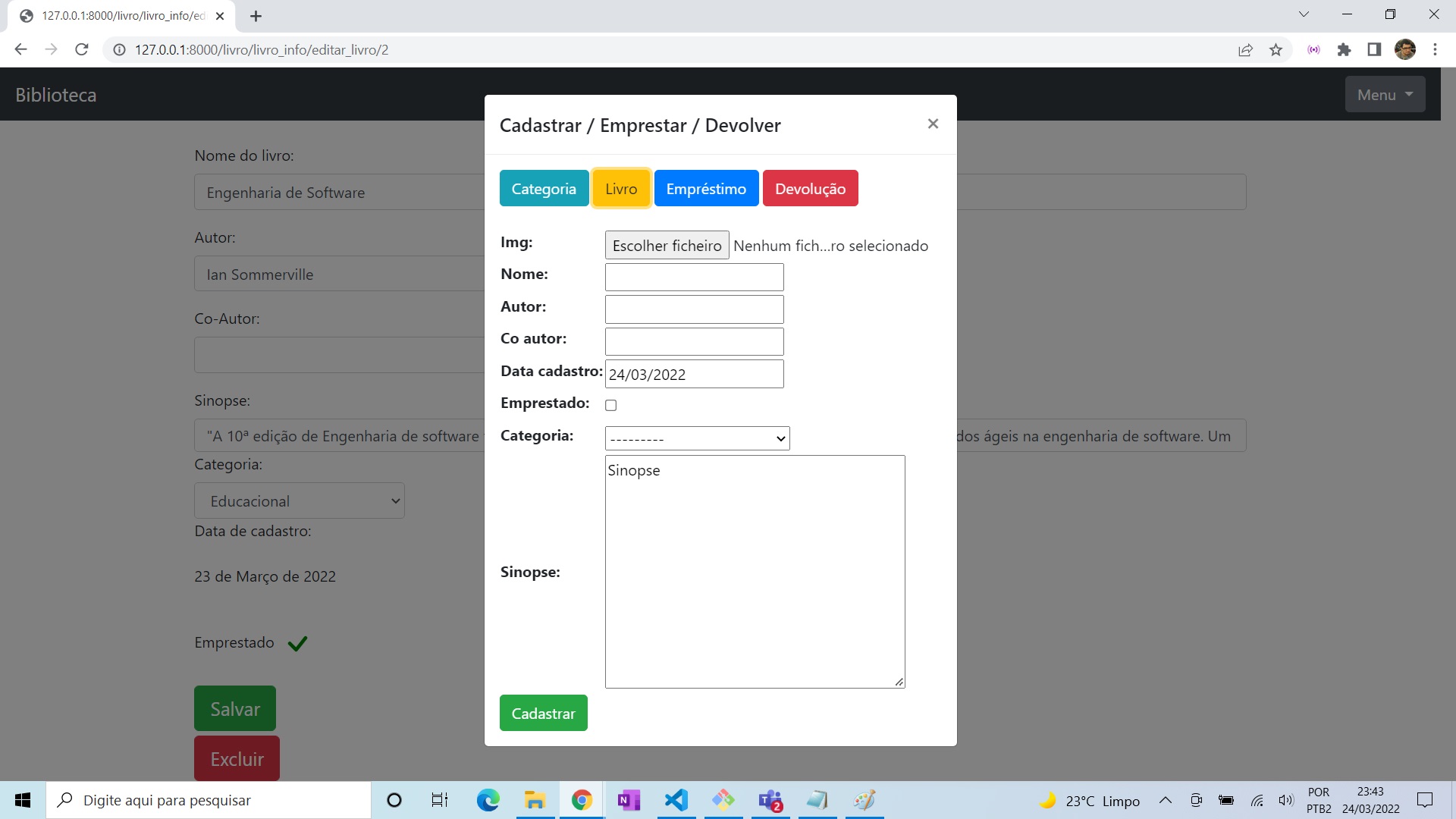Bookmark this page with the star icon

(x=1276, y=50)
